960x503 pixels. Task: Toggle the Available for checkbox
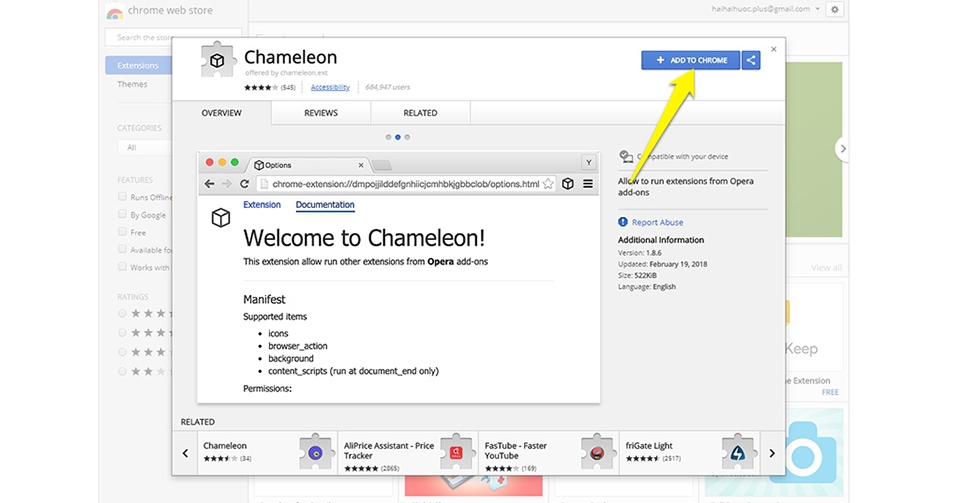click(122, 249)
